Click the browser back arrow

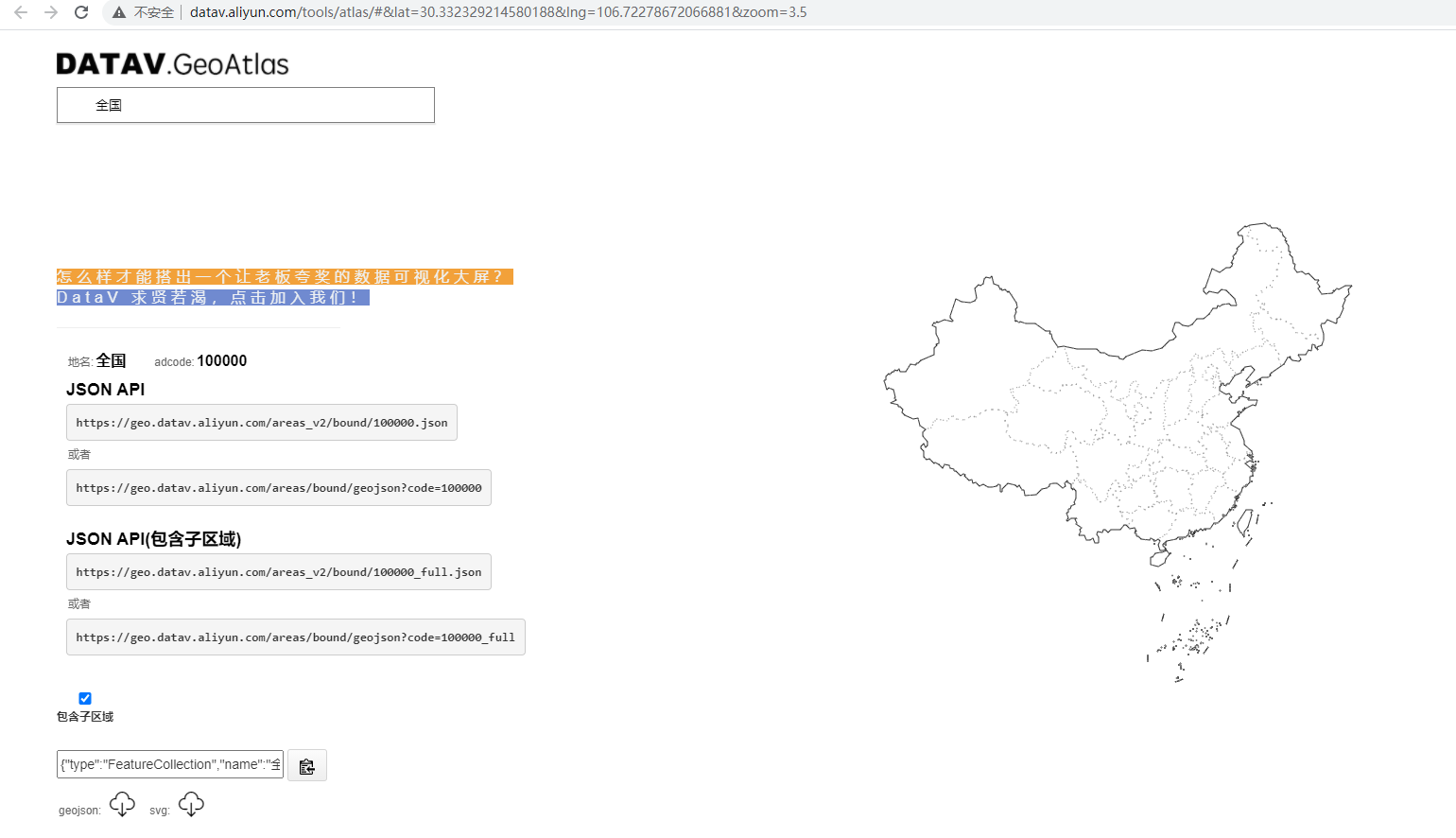pyautogui.click(x=21, y=12)
